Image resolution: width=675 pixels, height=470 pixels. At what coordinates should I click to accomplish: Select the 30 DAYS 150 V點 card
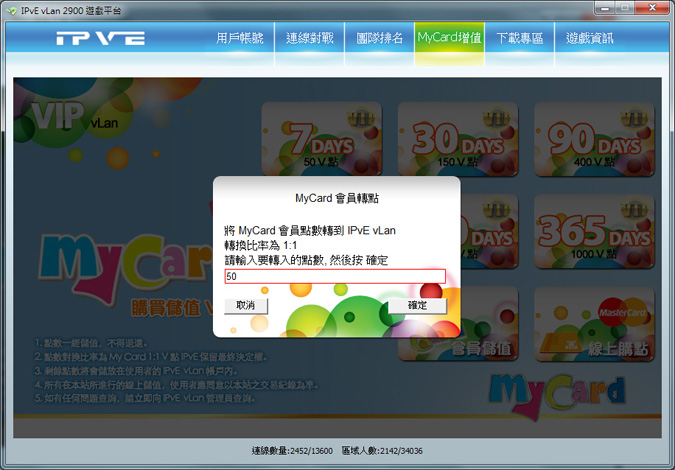click(458, 139)
